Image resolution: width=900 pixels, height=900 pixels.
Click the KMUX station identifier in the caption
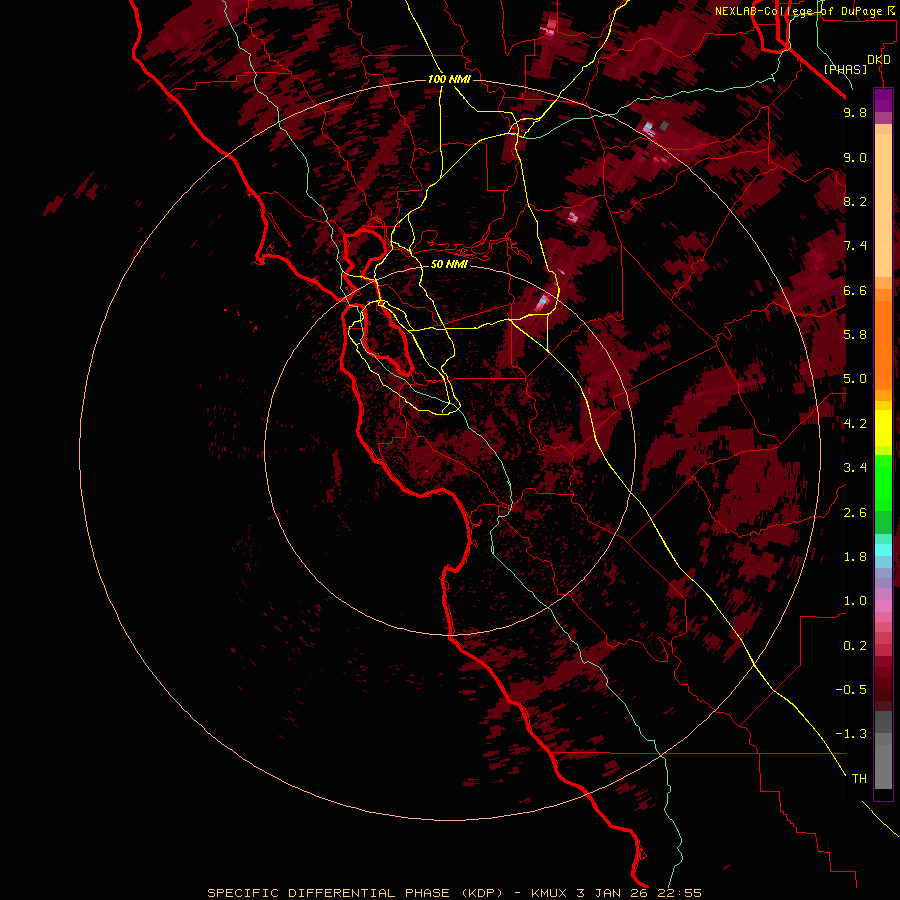[x=548, y=893]
